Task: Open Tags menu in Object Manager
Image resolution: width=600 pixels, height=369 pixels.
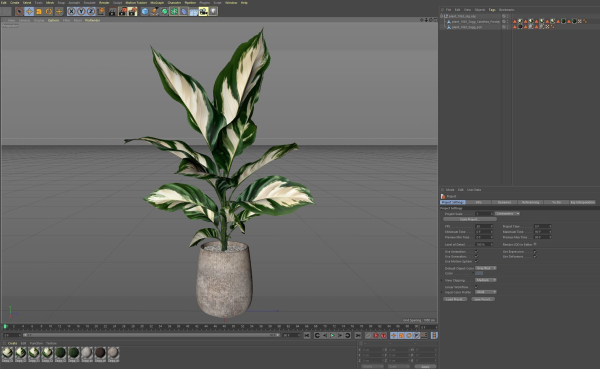Action: point(492,10)
